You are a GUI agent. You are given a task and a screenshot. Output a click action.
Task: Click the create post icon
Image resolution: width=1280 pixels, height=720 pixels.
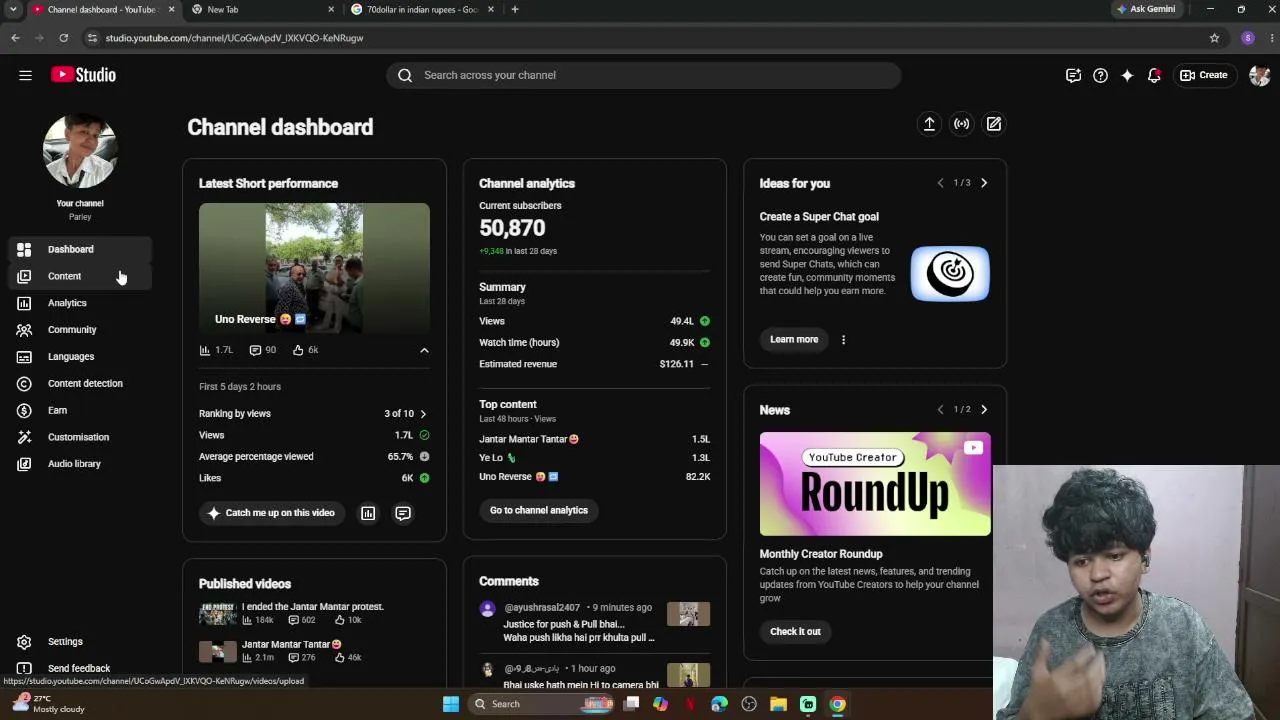coord(994,124)
